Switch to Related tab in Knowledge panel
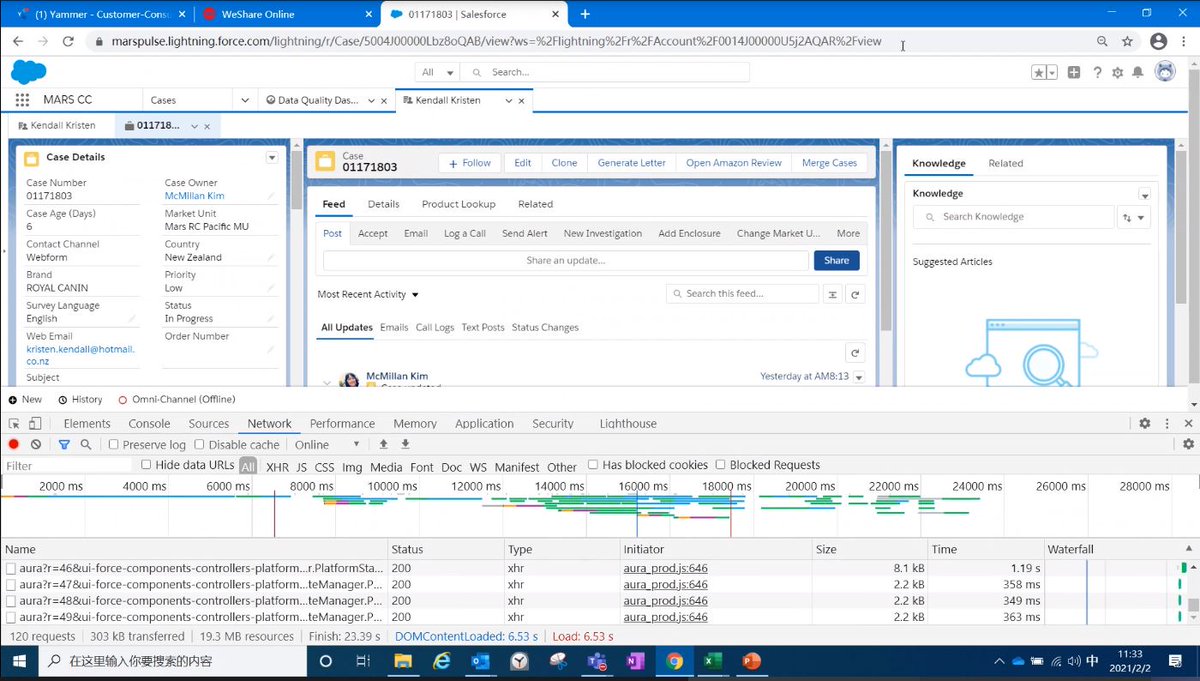The height and width of the screenshot is (681, 1200). (1005, 163)
